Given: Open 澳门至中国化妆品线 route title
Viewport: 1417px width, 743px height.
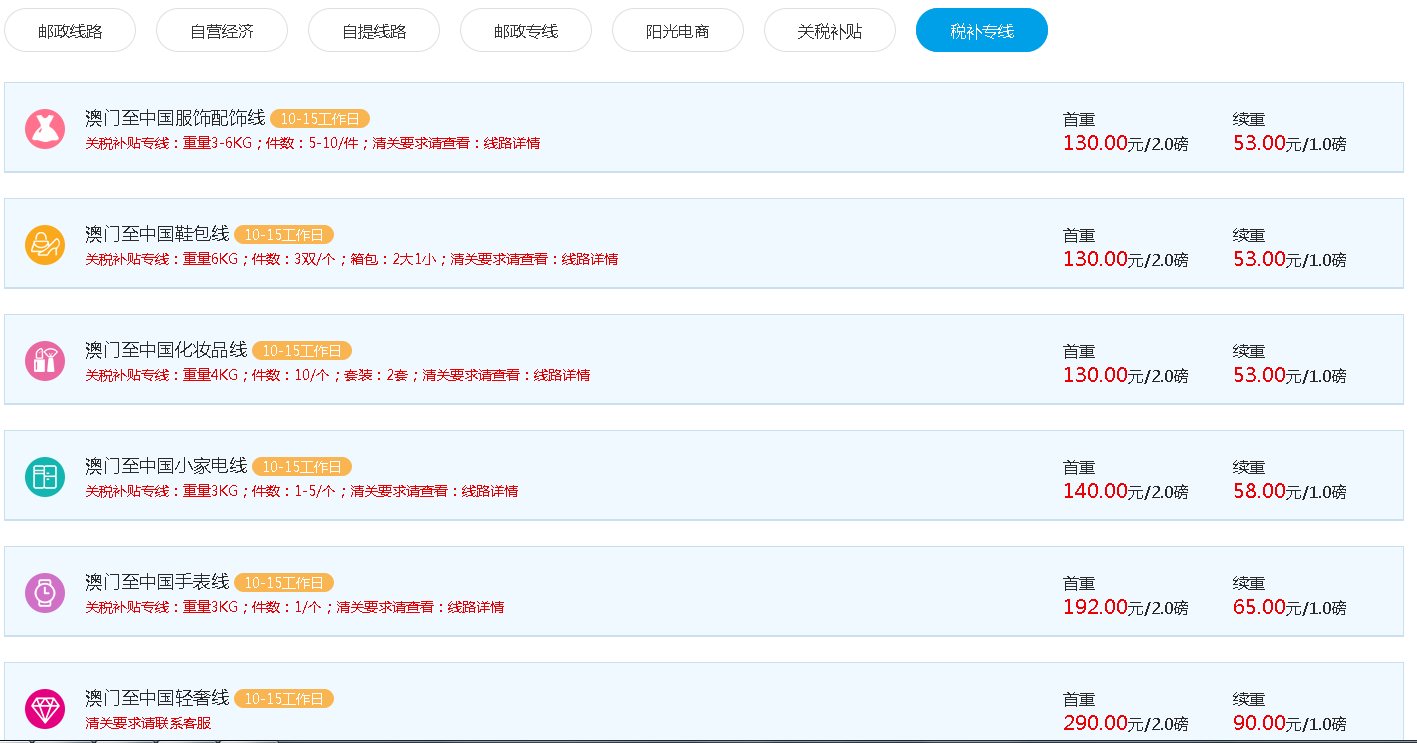Looking at the screenshot, I should click(x=166, y=350).
